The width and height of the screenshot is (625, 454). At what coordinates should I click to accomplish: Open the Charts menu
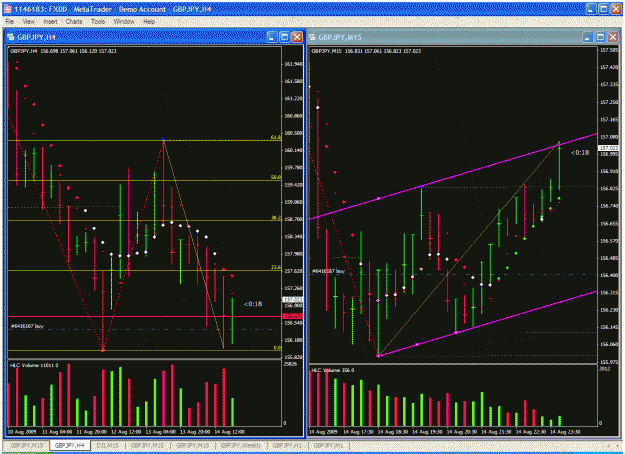(74, 22)
